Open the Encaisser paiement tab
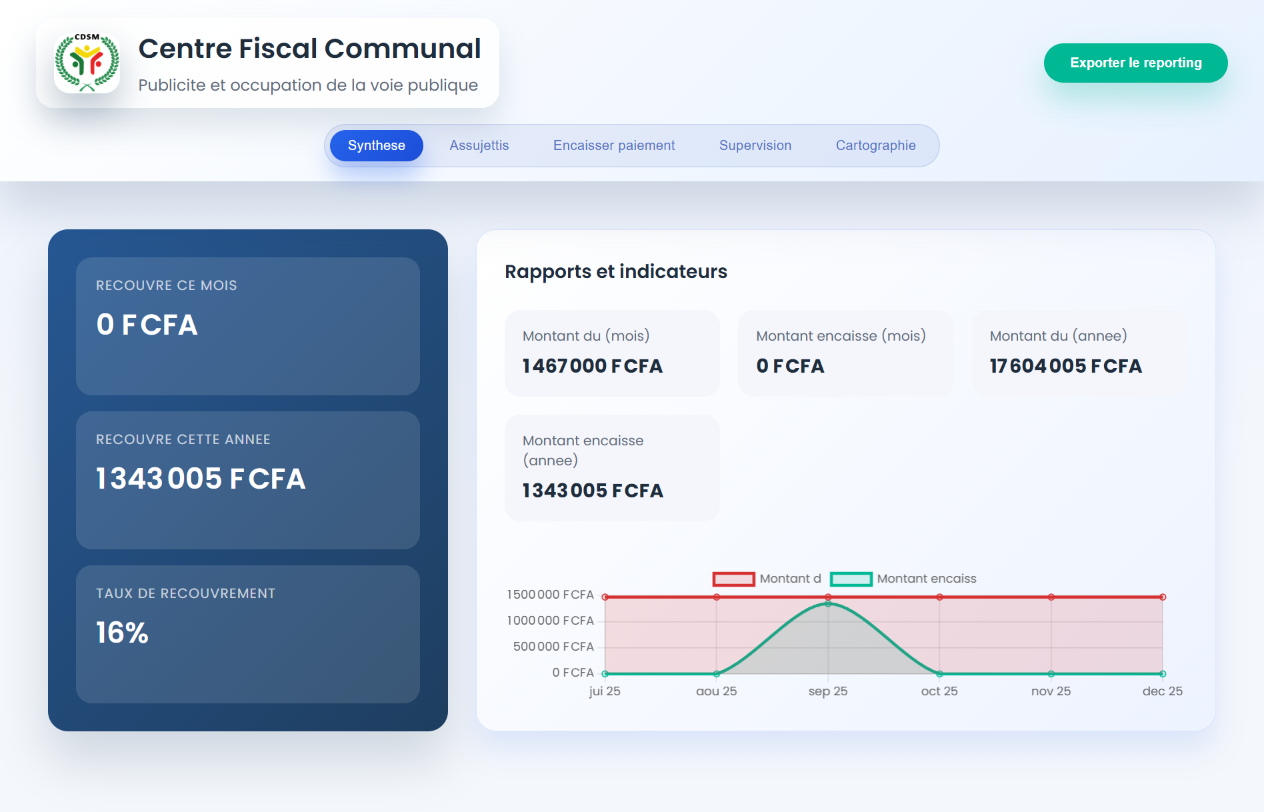 click(x=613, y=145)
